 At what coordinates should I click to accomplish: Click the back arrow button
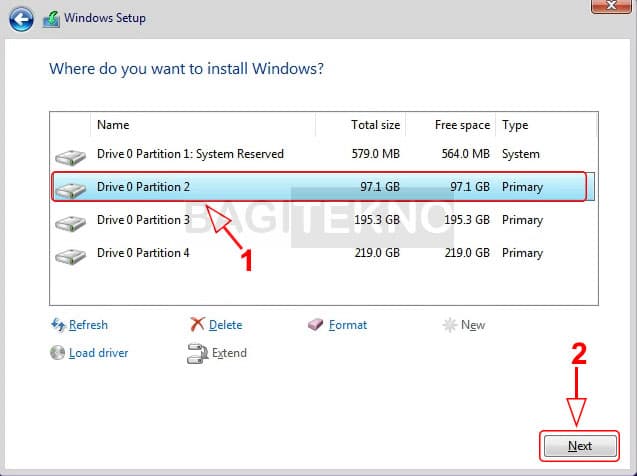(21, 19)
